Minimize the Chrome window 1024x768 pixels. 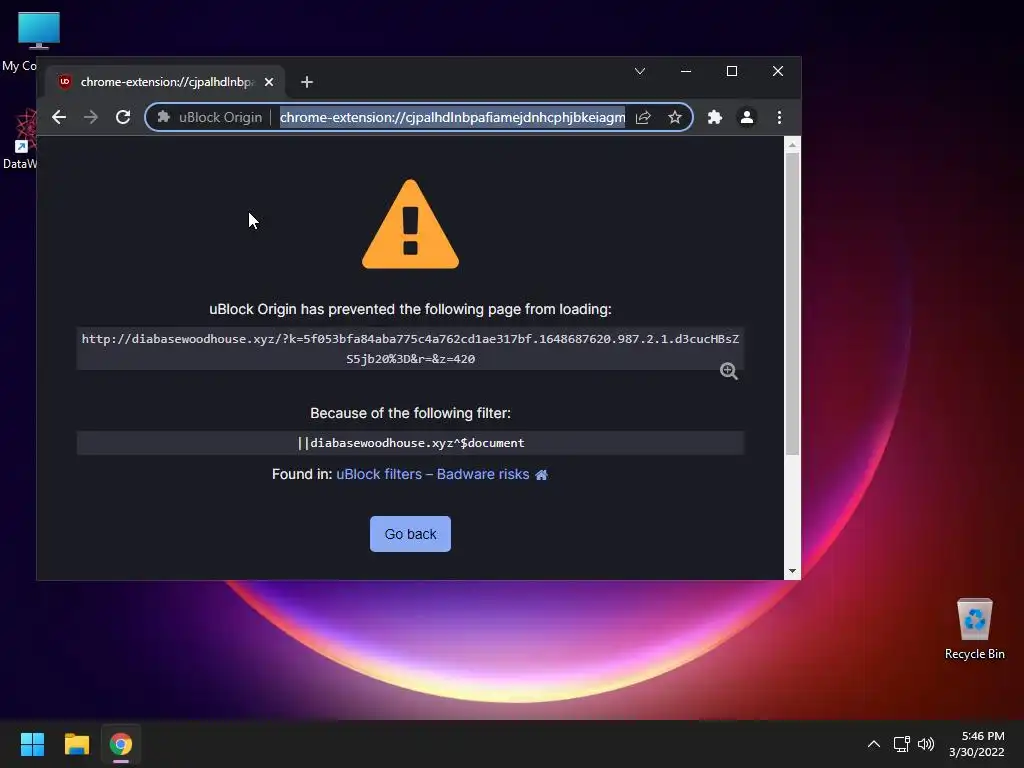(686, 71)
